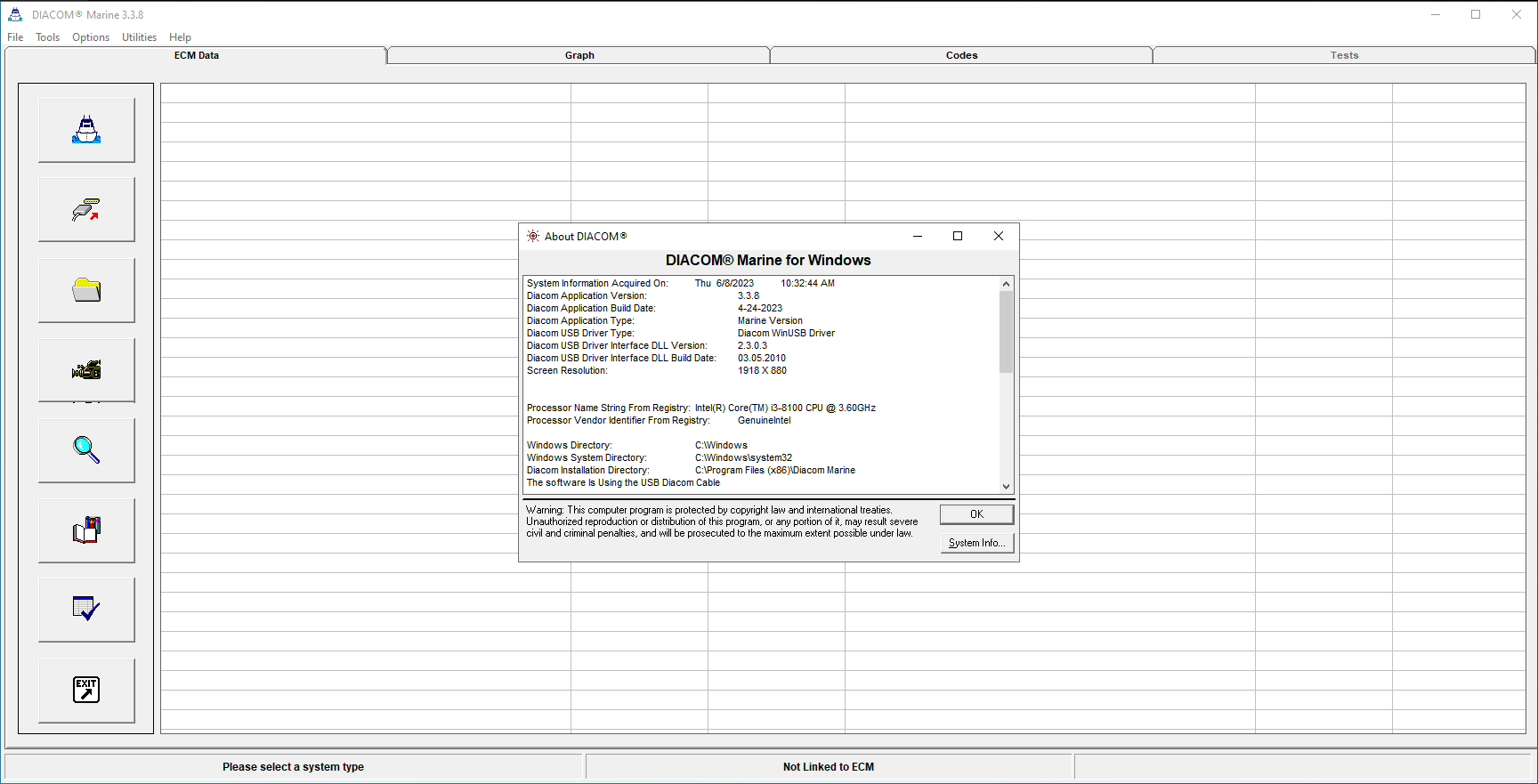Click the 'DIACOM® Marine for Windows' heading

click(x=768, y=260)
